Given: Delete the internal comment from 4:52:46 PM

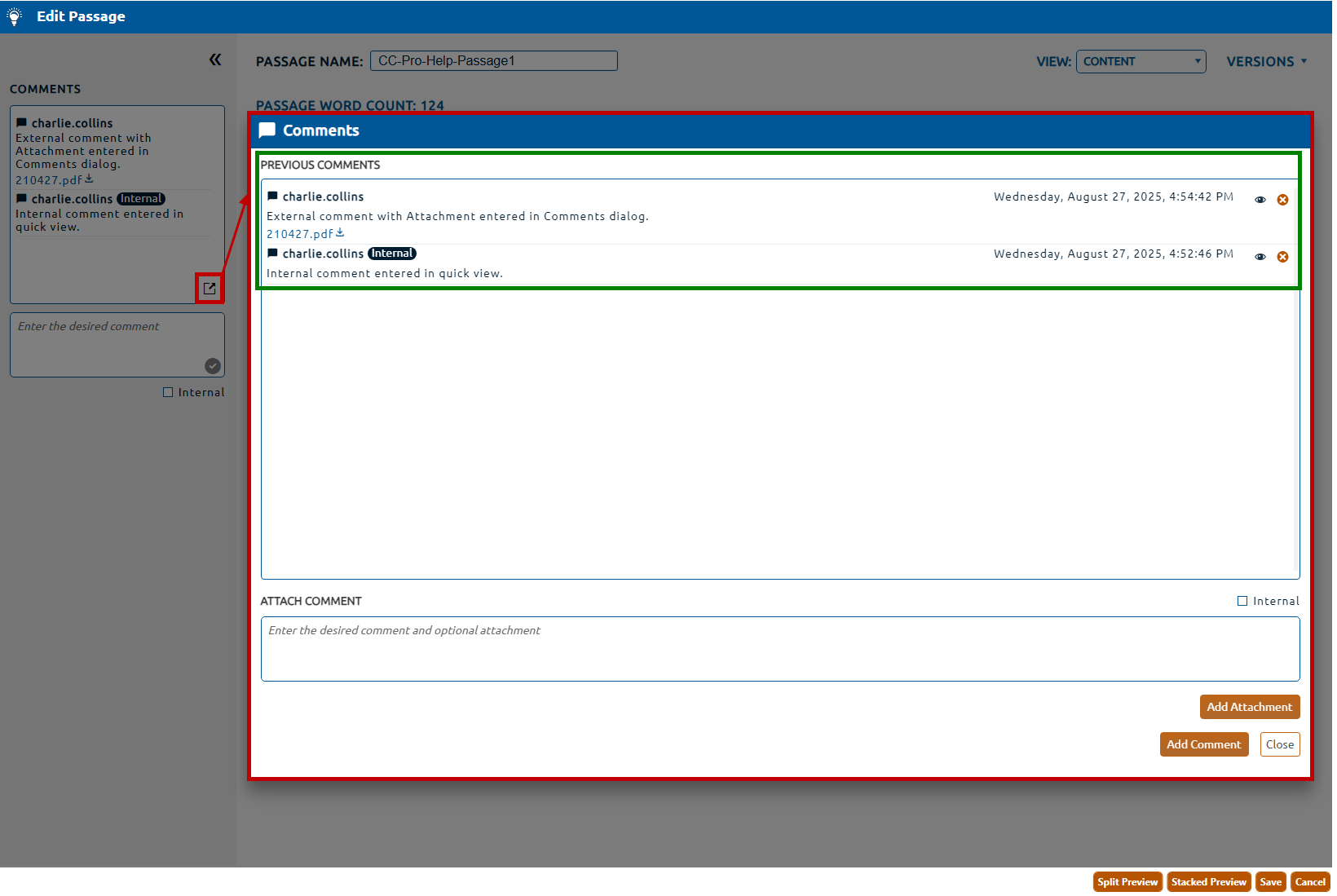Looking at the screenshot, I should click(x=1282, y=257).
